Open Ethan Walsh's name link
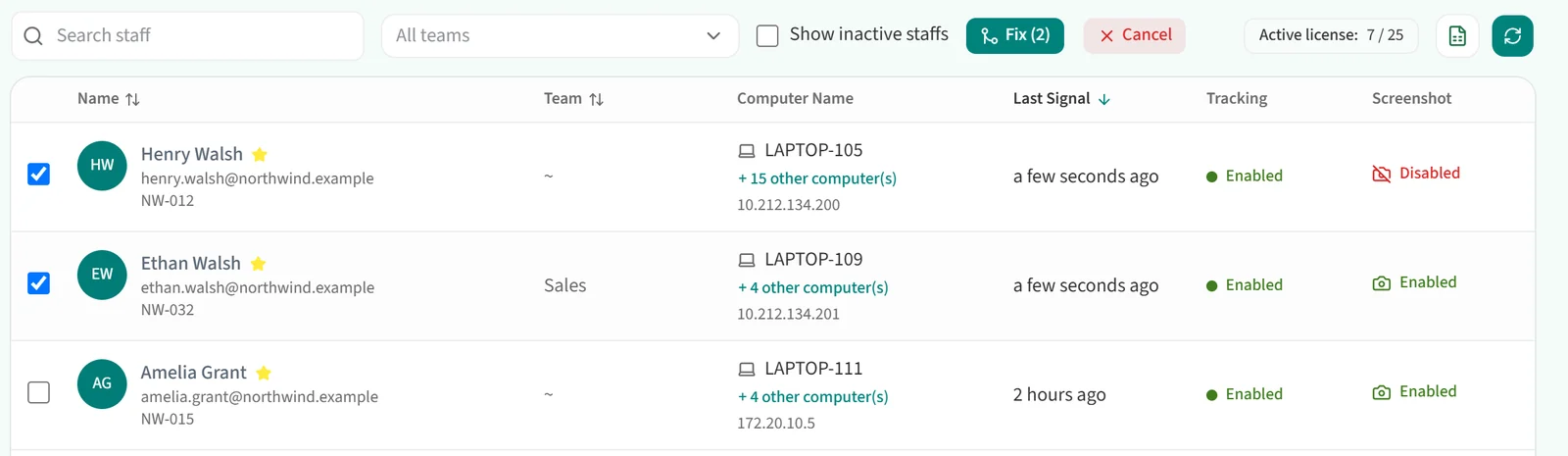Screen dimensions: 1568x456 coord(191,263)
